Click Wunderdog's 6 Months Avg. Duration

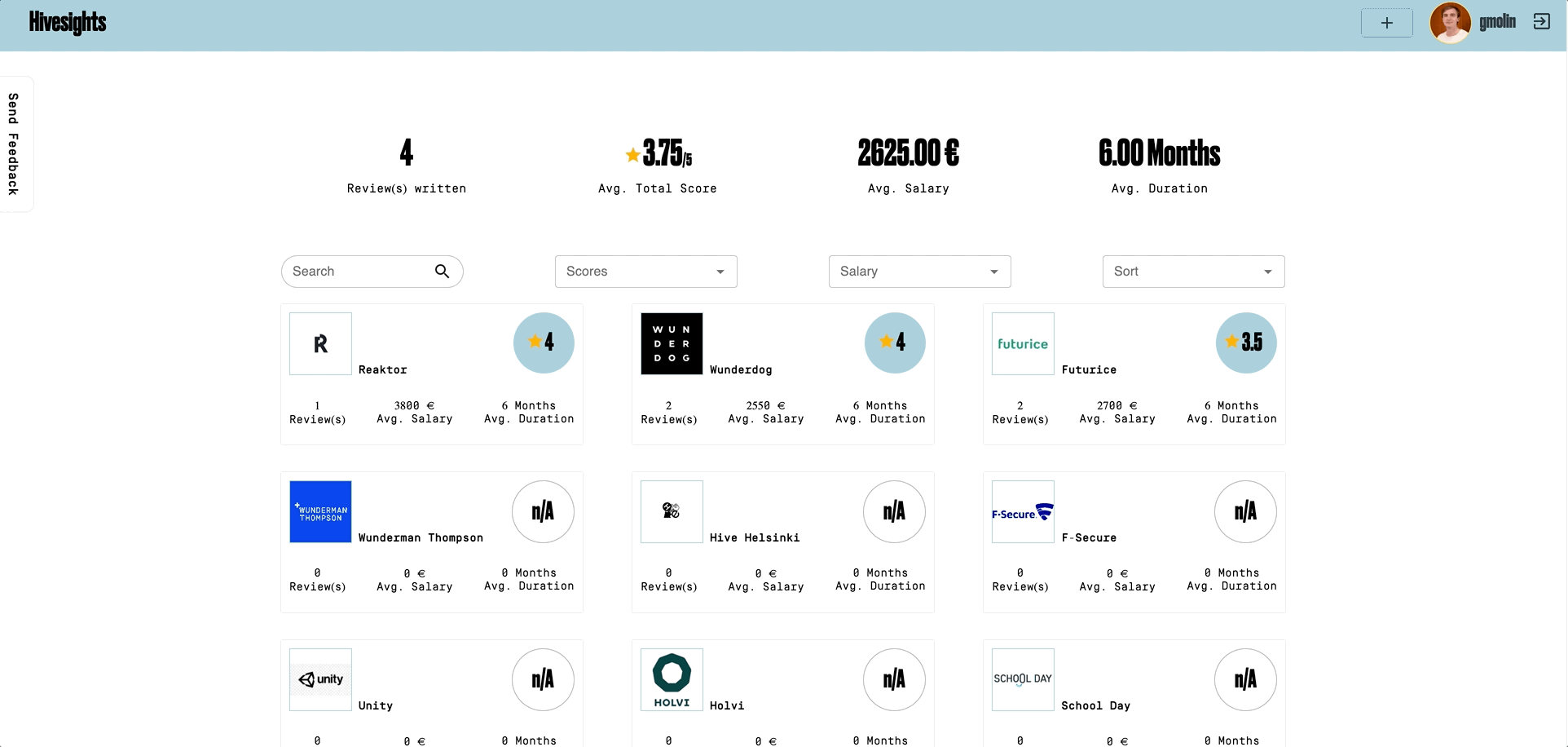[x=880, y=412]
